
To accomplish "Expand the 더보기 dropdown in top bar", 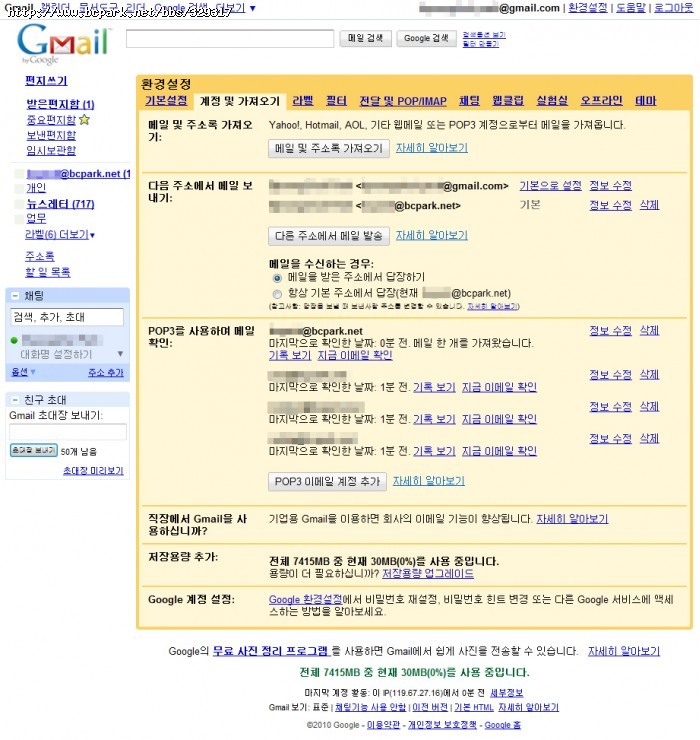I will [236, 8].
